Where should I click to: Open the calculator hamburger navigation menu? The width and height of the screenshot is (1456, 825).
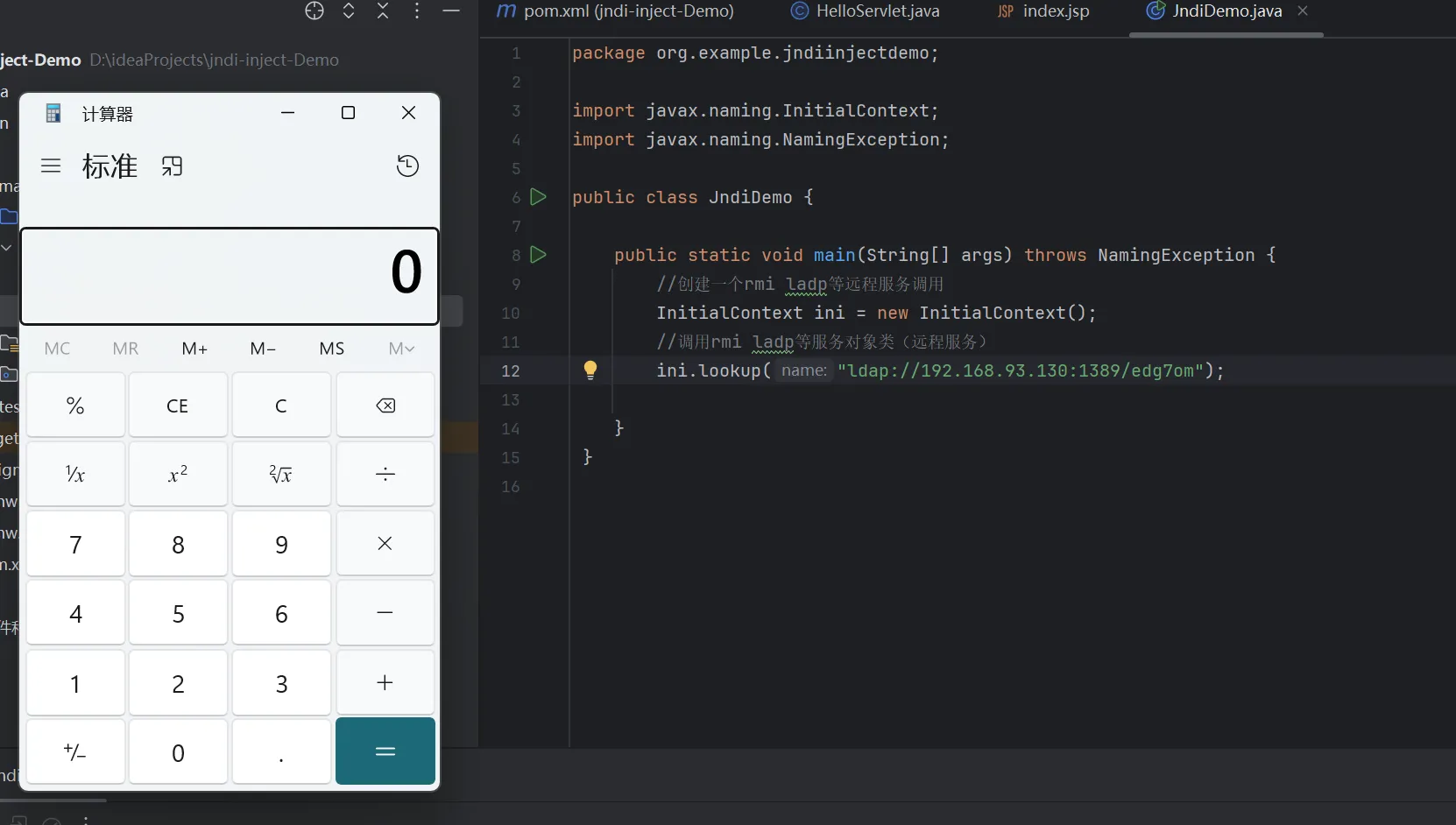(51, 166)
